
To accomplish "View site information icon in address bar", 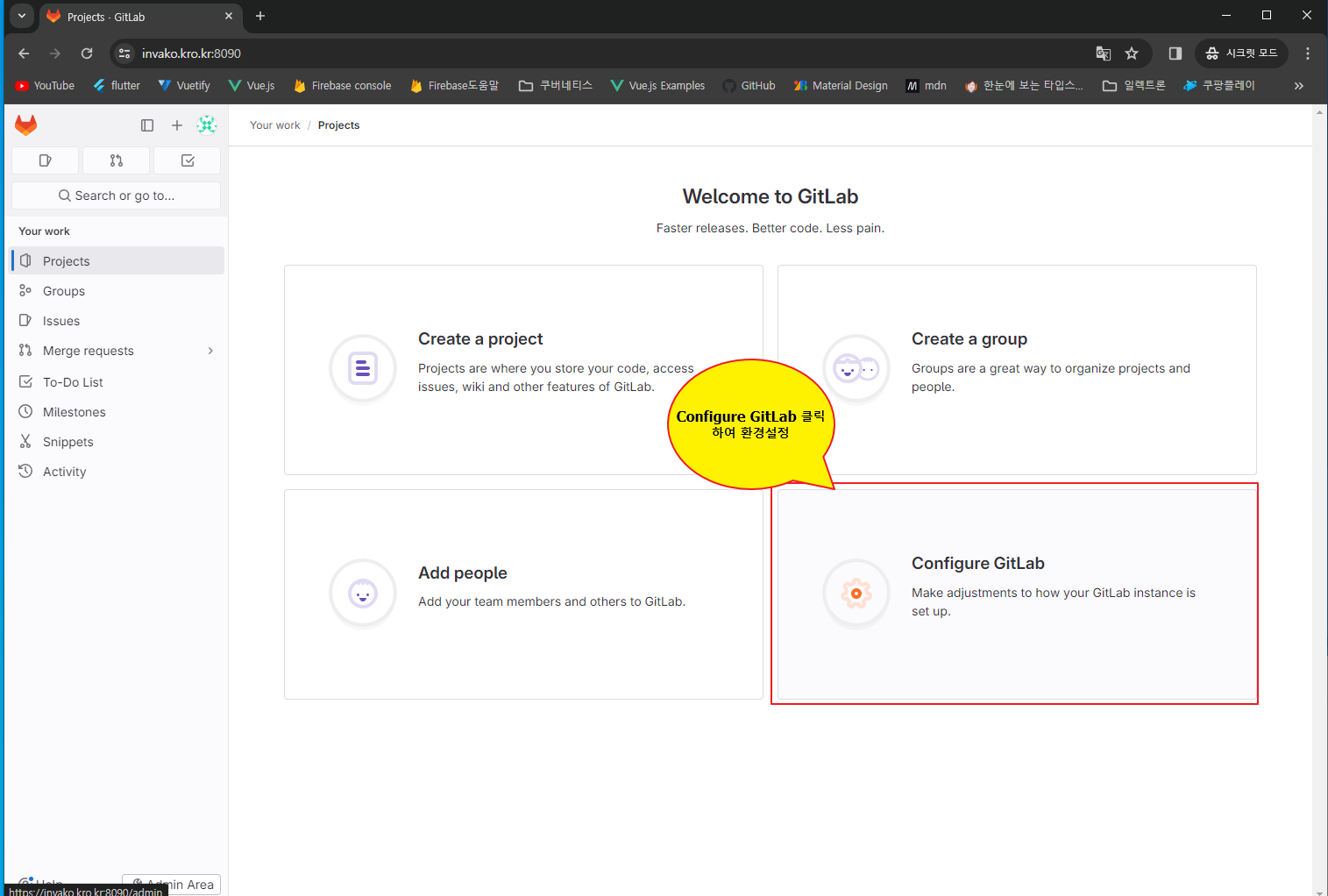I will [124, 53].
